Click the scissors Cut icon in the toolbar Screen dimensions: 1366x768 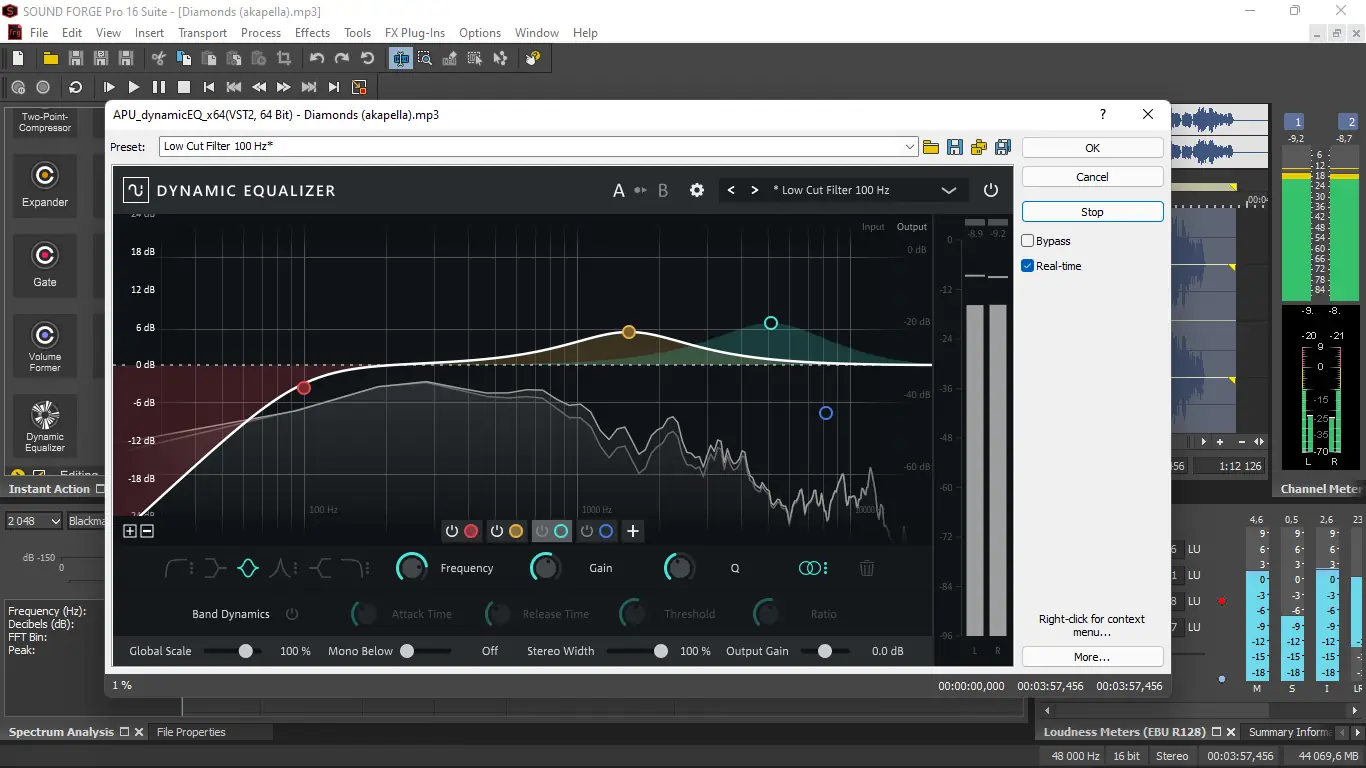[158, 59]
